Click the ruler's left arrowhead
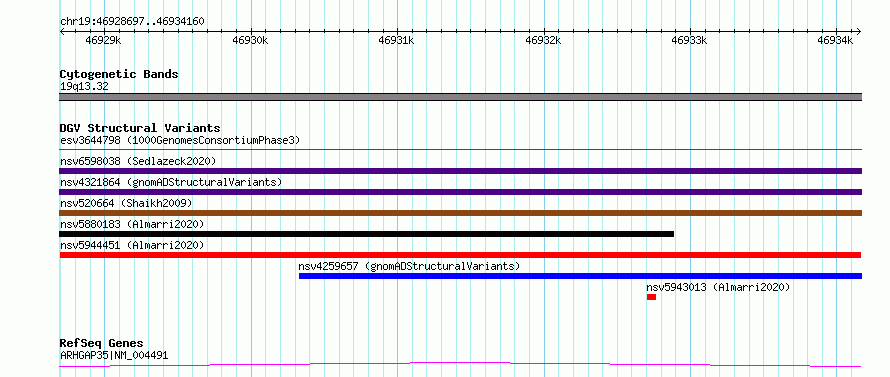The width and height of the screenshot is (890, 377). (x=62, y=31)
